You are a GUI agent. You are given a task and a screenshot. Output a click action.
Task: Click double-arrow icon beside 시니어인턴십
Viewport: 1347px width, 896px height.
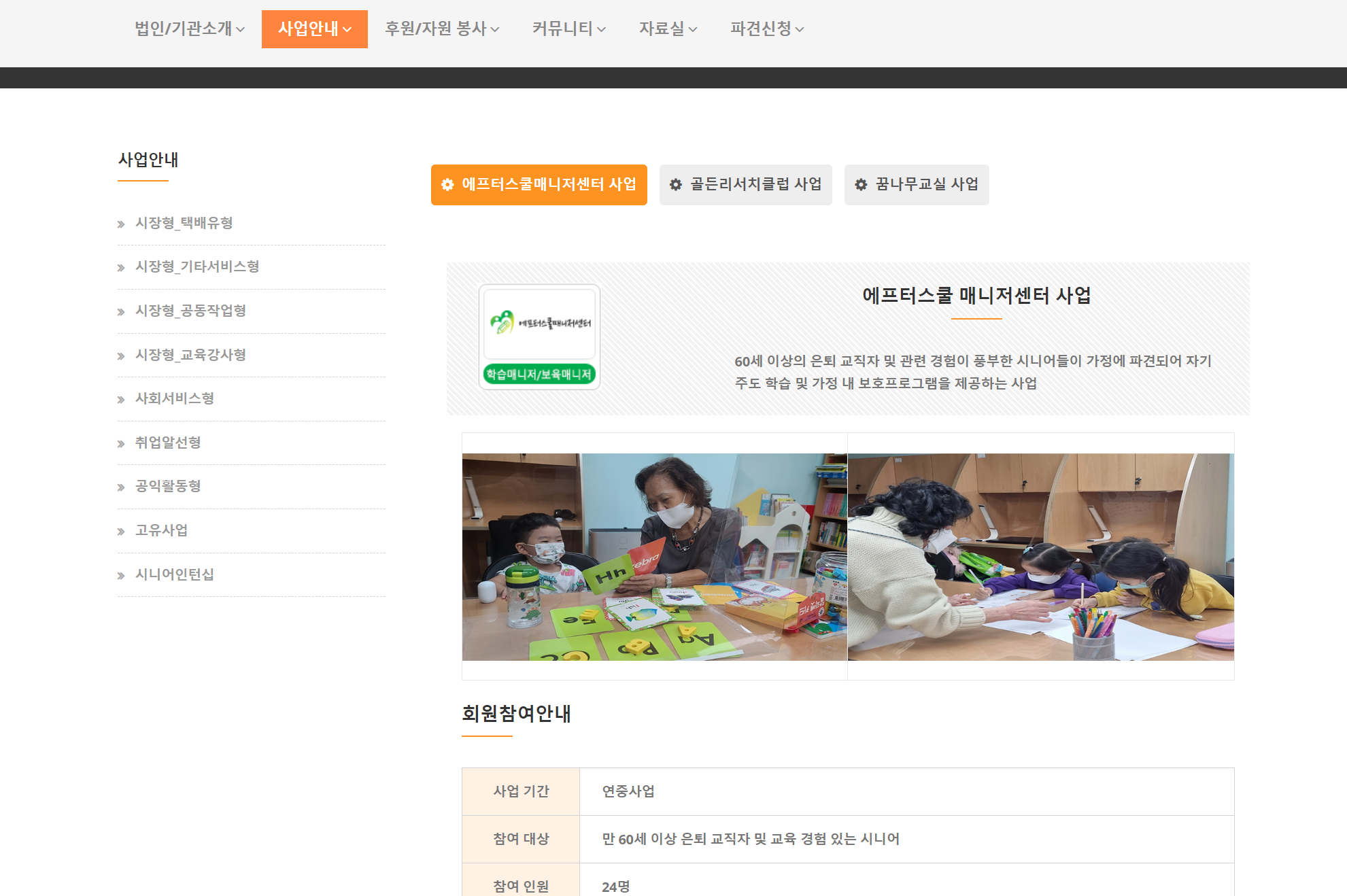[x=121, y=576]
